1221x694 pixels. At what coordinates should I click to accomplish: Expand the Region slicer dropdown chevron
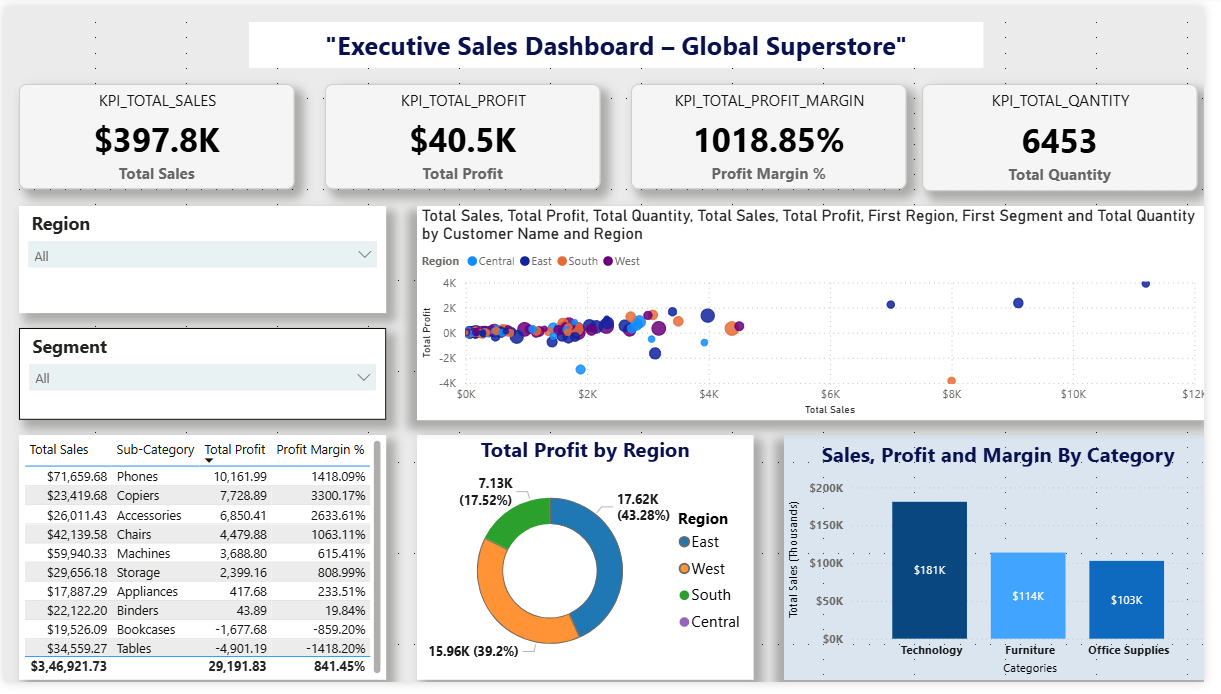[364, 255]
